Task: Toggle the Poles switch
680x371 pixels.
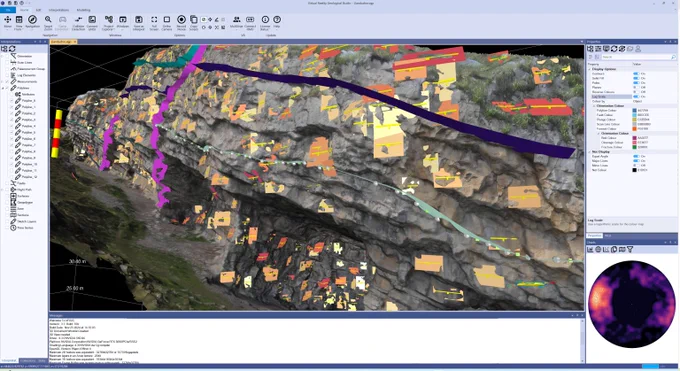Action: [x=636, y=83]
